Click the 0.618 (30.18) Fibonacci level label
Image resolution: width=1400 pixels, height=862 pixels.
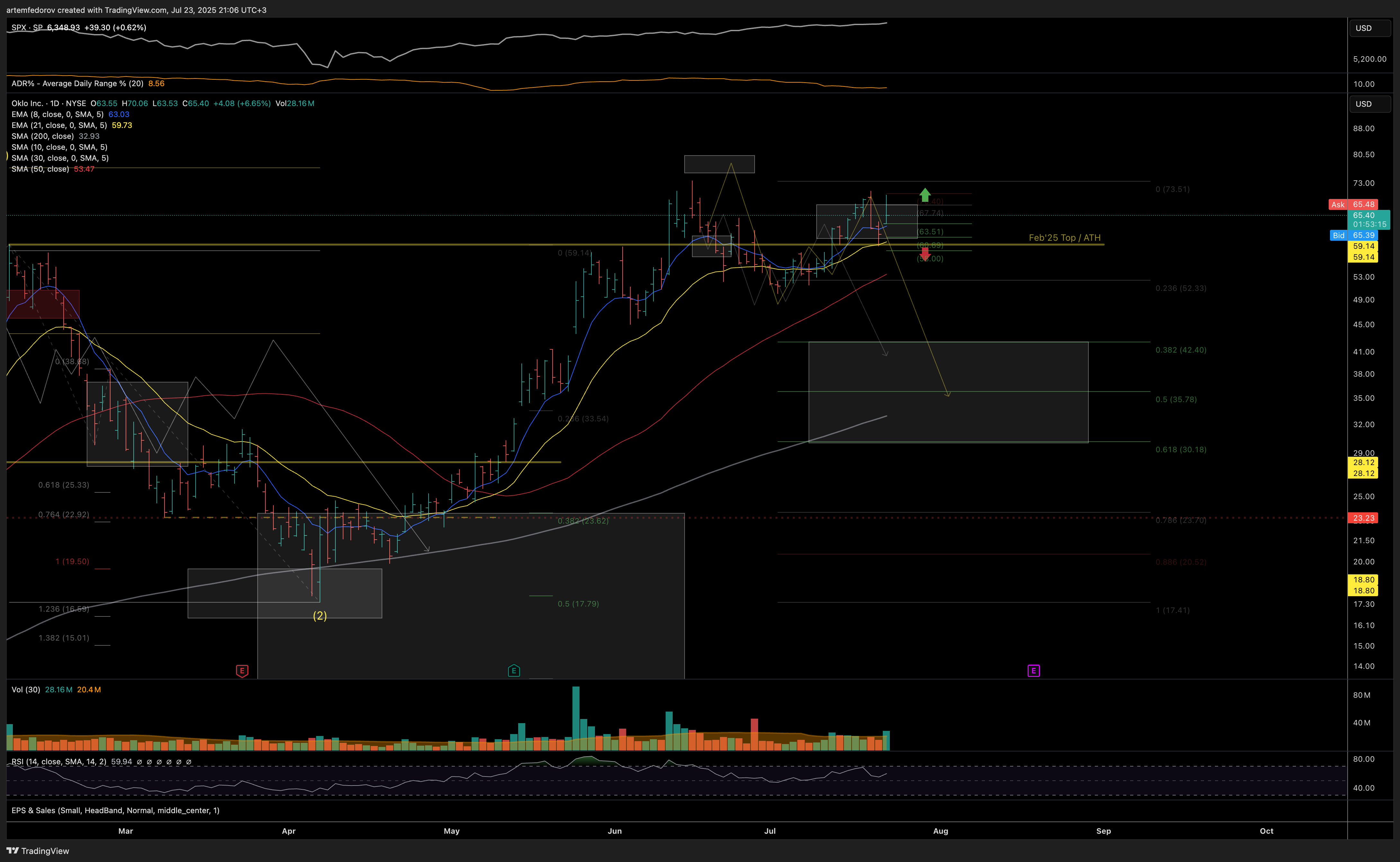pos(1181,450)
